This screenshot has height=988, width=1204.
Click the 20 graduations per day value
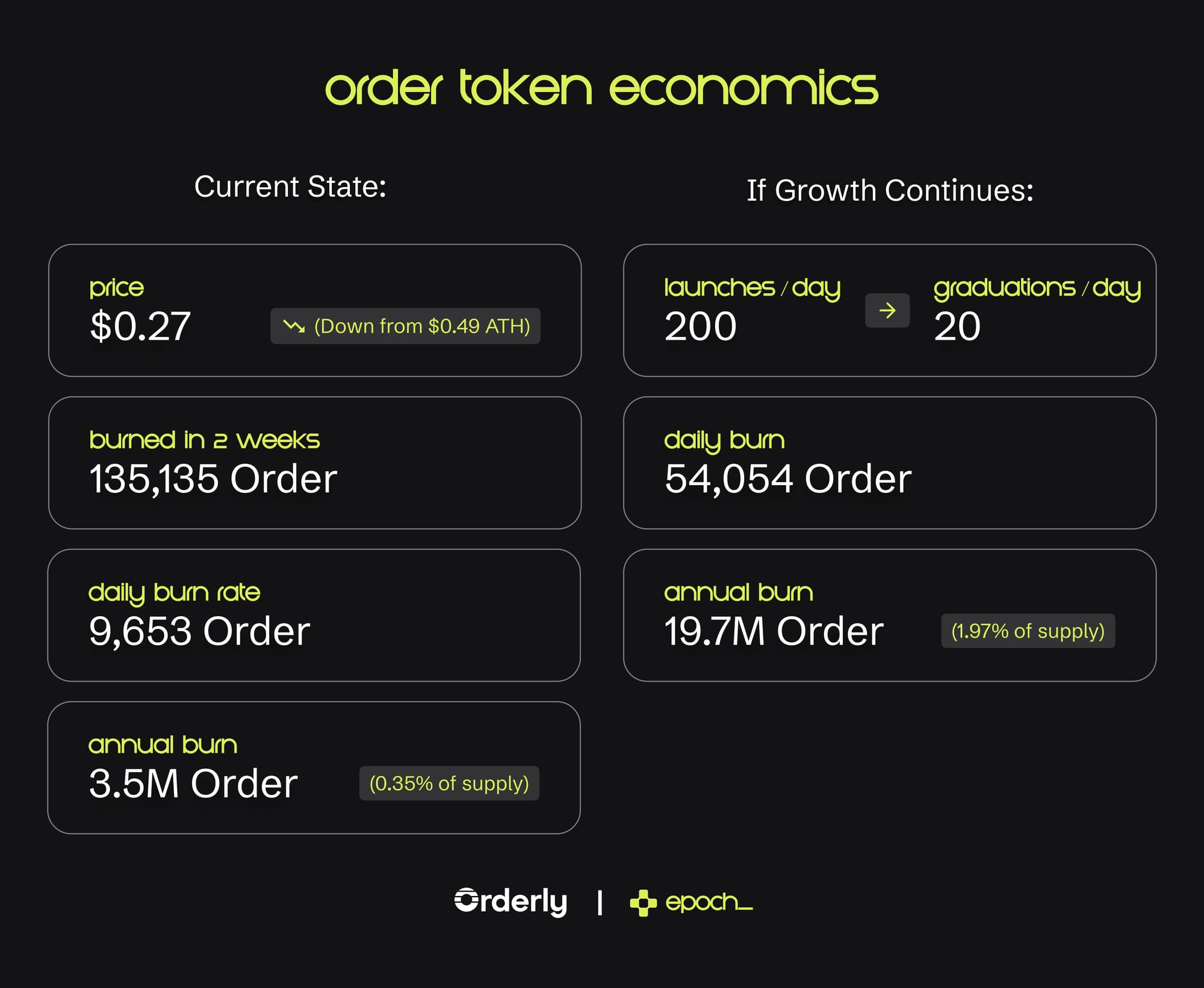tap(957, 327)
